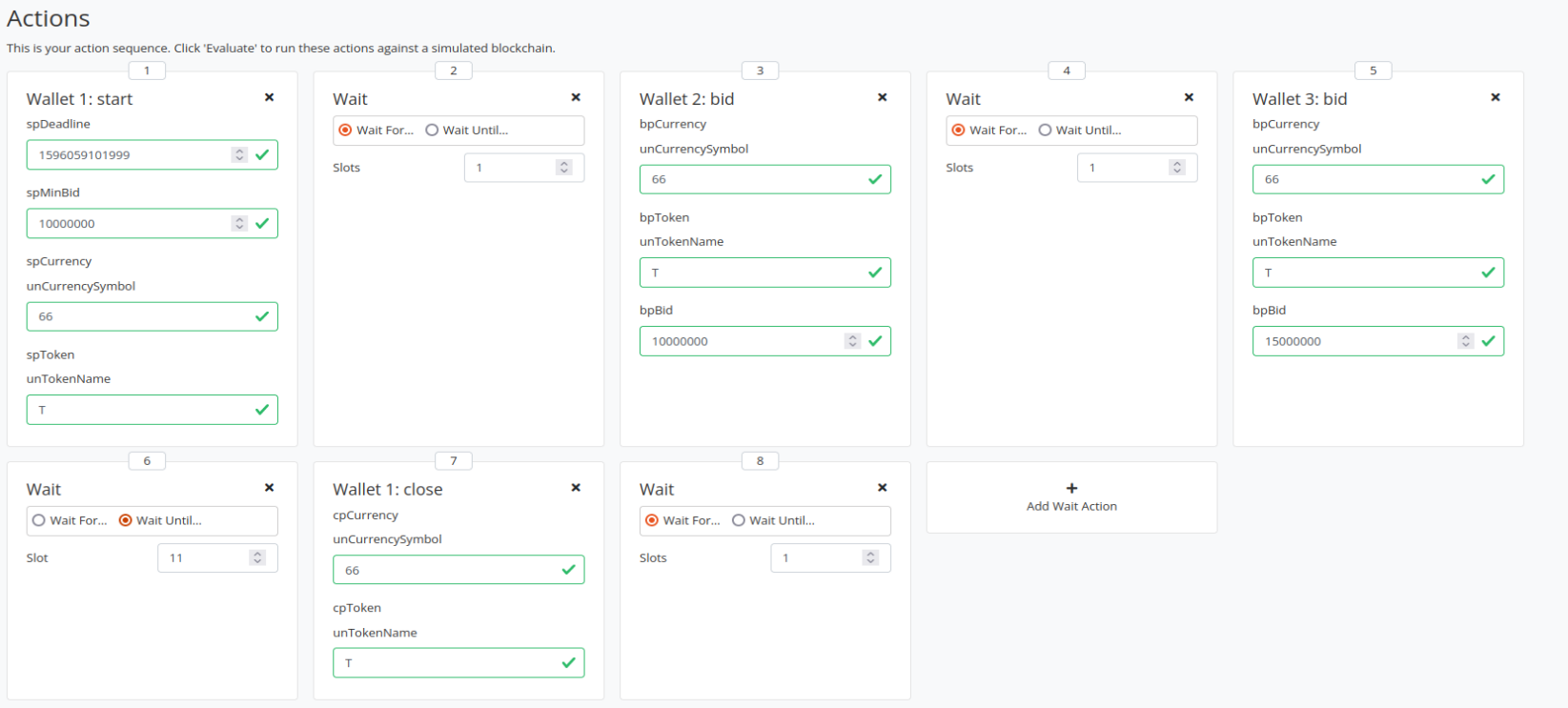The width and height of the screenshot is (1568, 708).
Task: Select 'Wait For...' in action 6
Action: pyautogui.click(x=39, y=520)
